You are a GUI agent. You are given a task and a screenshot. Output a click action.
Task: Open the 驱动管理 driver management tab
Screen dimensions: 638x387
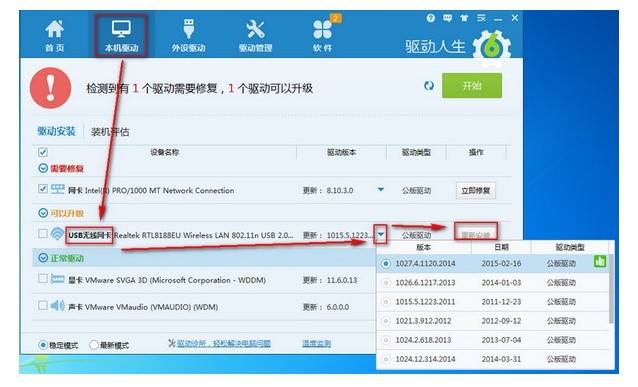256,35
